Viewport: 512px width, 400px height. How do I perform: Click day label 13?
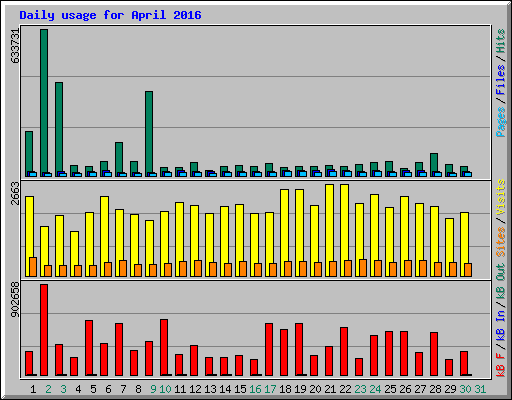(x=210, y=389)
